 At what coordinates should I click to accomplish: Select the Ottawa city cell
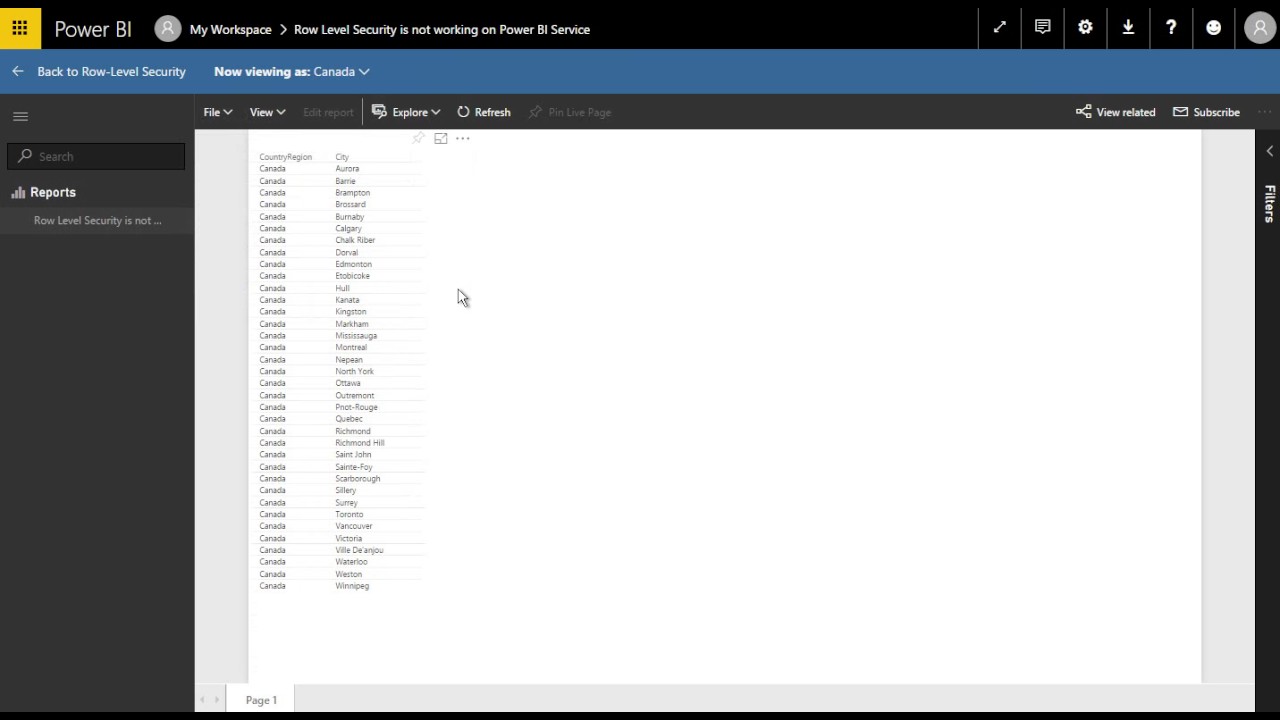pos(348,383)
